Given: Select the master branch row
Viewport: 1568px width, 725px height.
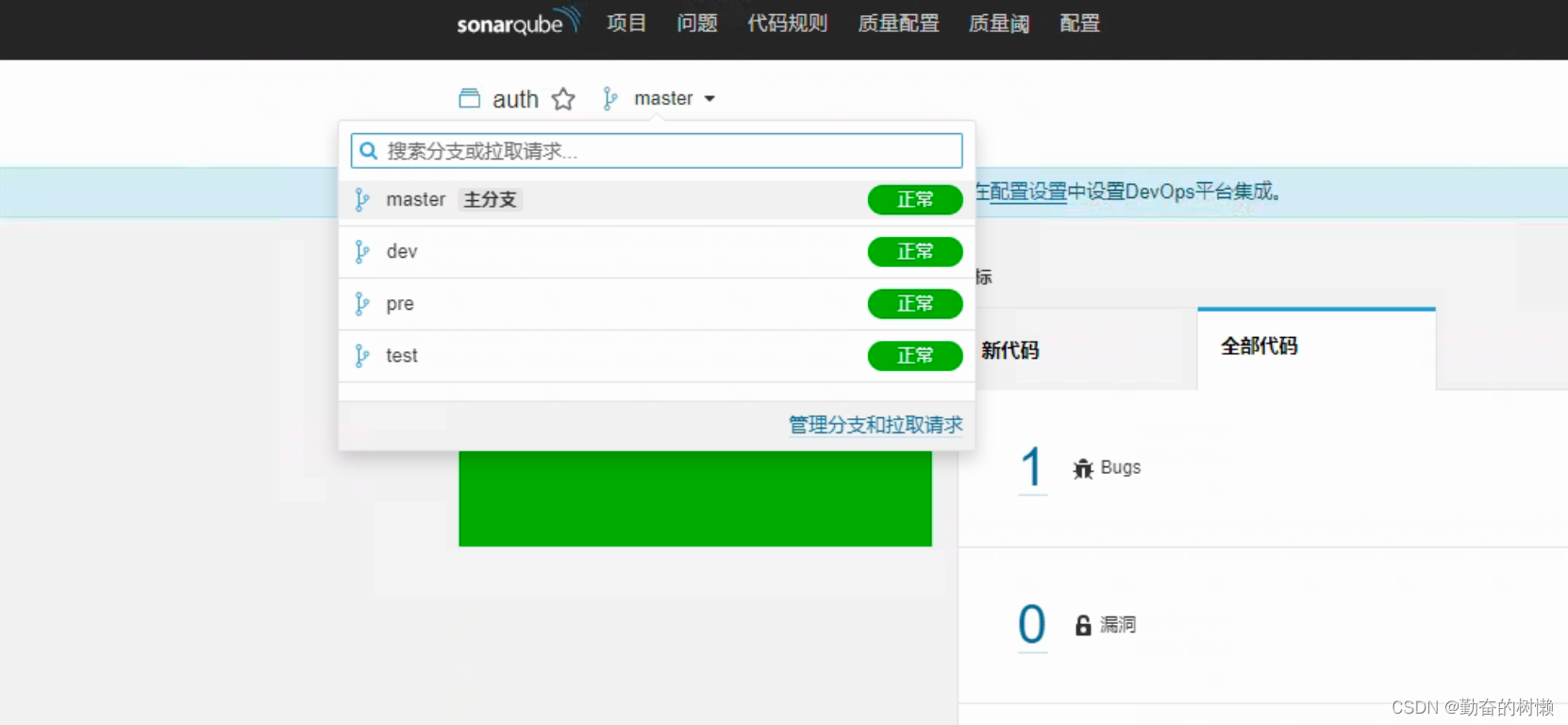Looking at the screenshot, I should coord(657,199).
